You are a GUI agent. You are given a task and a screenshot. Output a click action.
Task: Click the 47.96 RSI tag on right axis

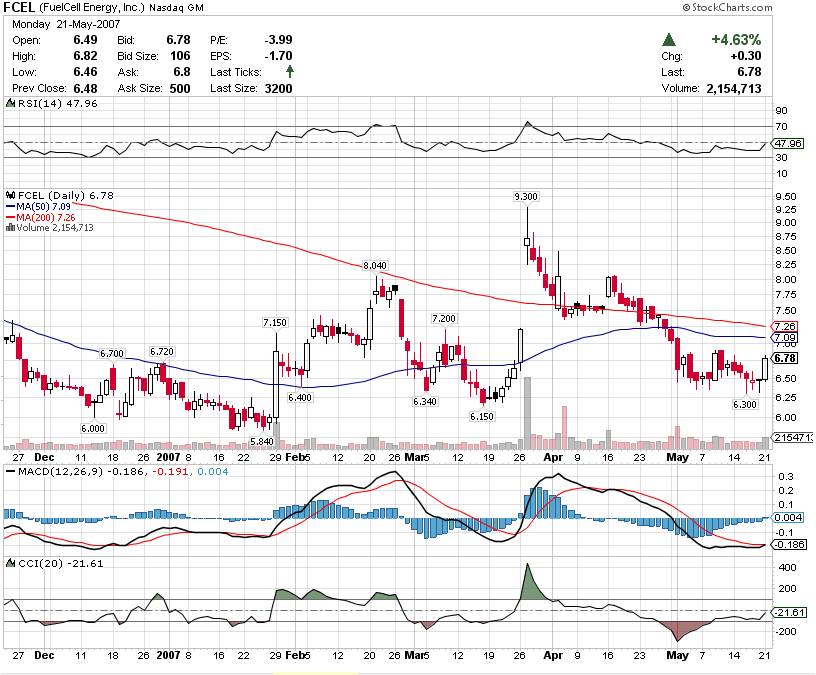[788, 143]
